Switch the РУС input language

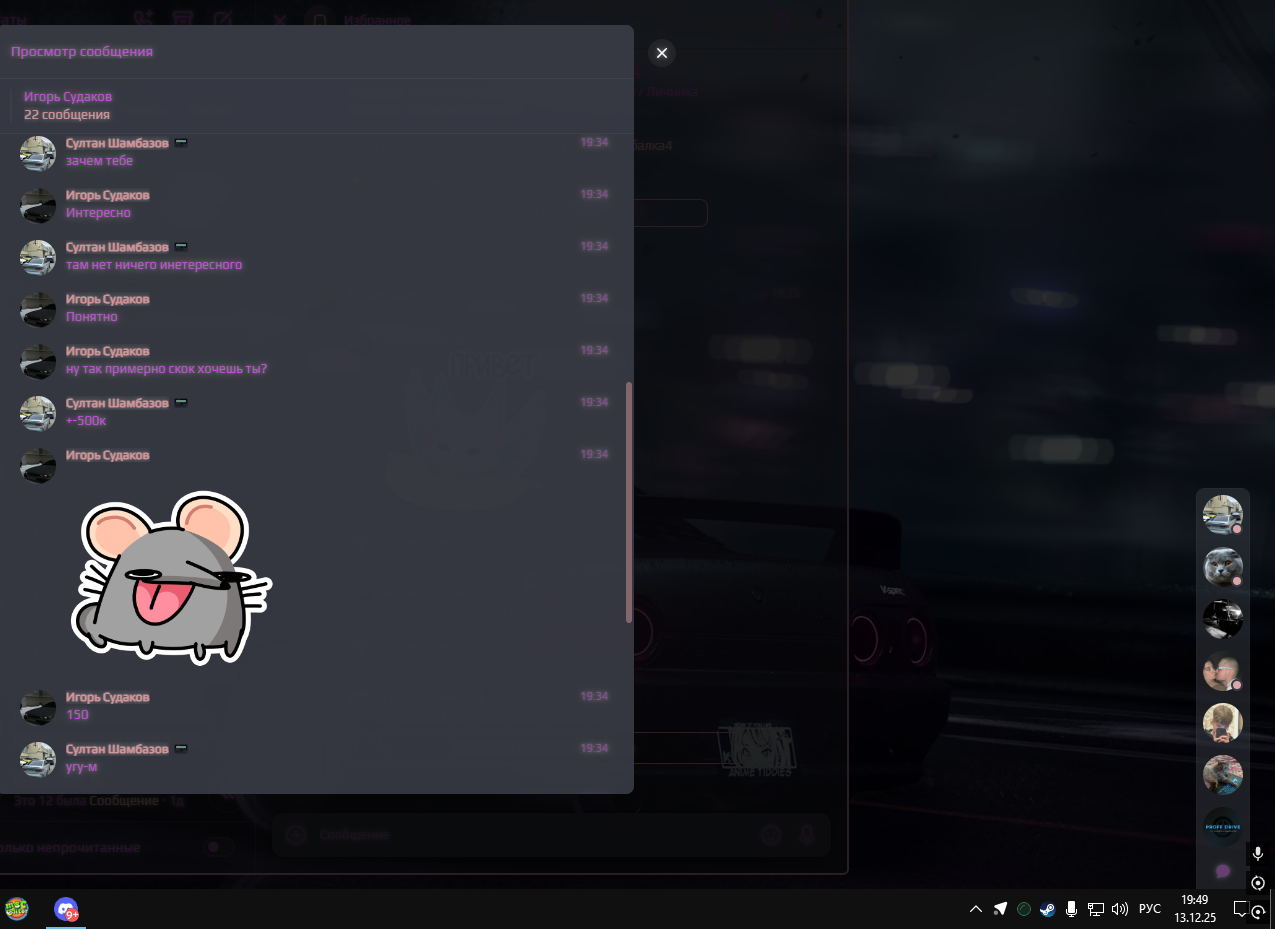click(x=1150, y=909)
